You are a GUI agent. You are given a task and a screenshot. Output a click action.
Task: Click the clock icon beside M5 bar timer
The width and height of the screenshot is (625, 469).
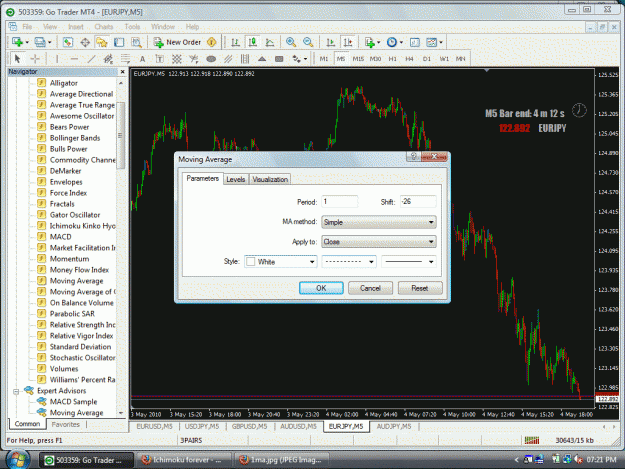[579, 110]
